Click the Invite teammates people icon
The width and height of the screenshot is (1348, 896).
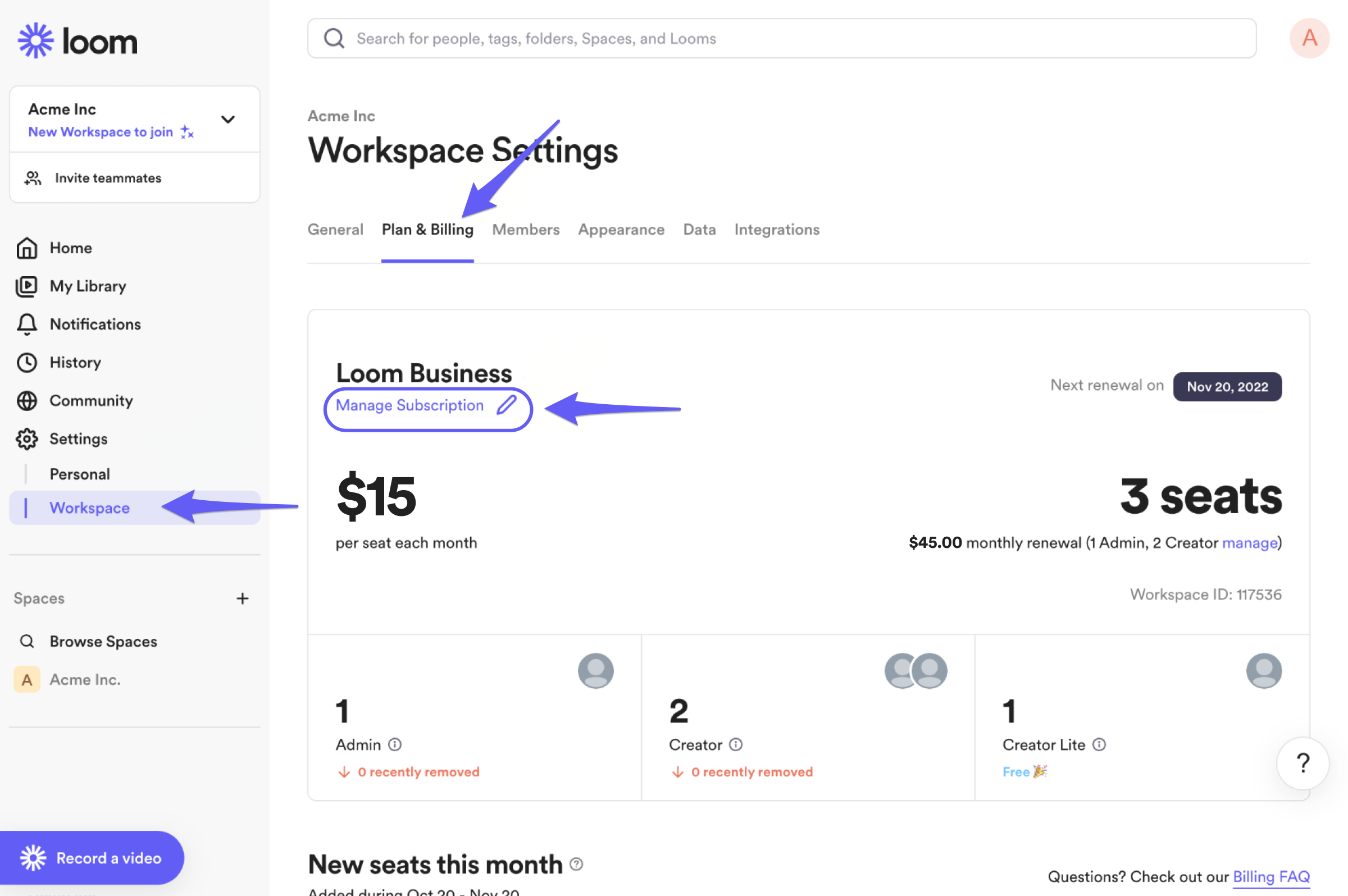[x=33, y=179]
